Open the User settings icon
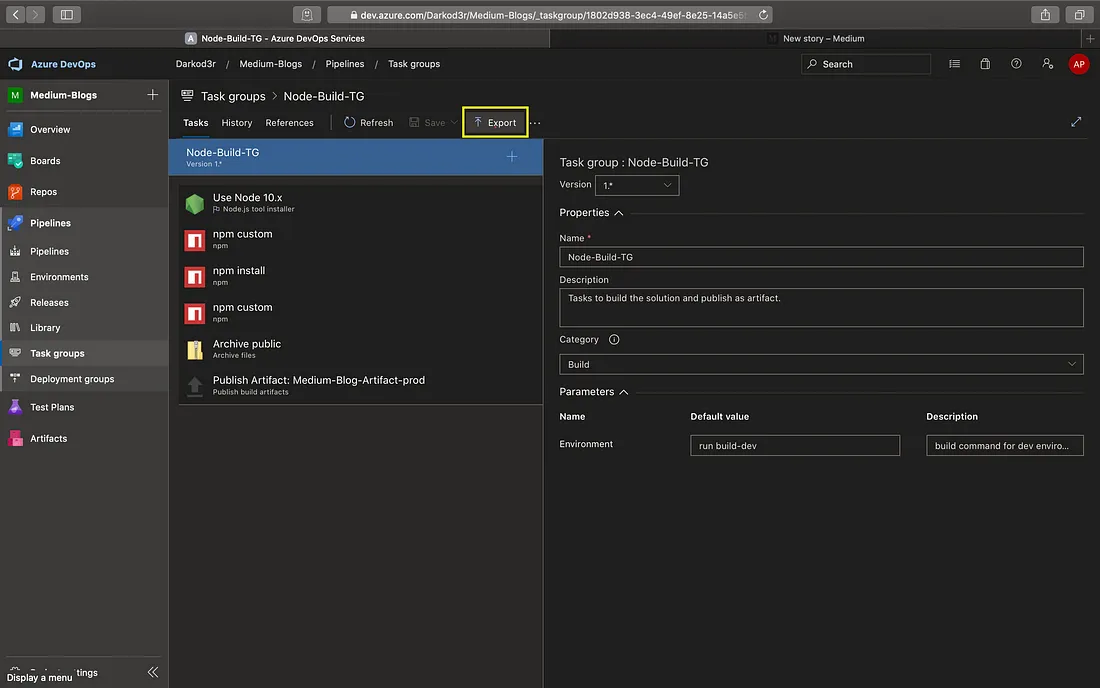Viewport: 1100px width, 688px height. [1047, 64]
